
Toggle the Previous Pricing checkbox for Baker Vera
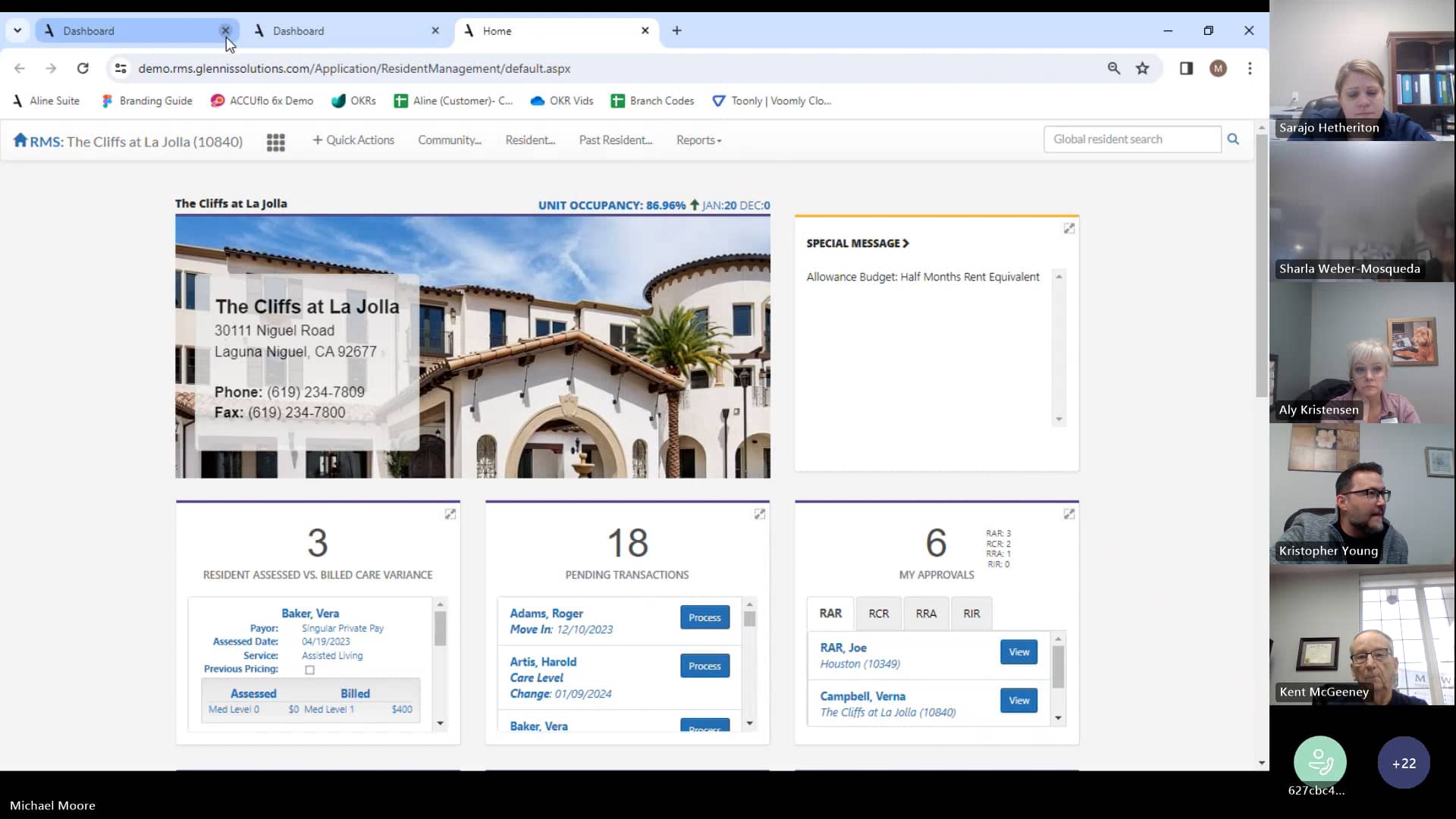pyautogui.click(x=310, y=669)
